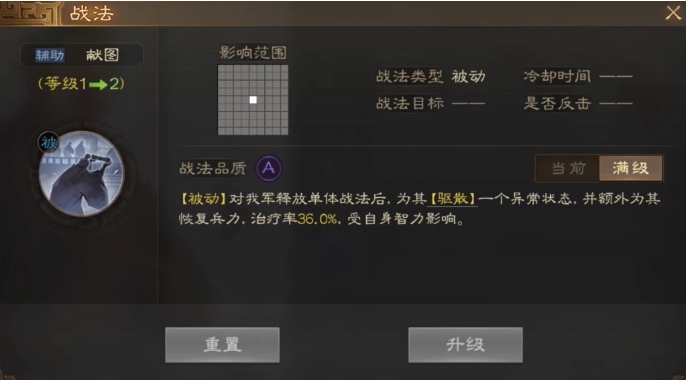Click the 冷却时间 cooldown field
The height and width of the screenshot is (380, 686).
[578, 77]
